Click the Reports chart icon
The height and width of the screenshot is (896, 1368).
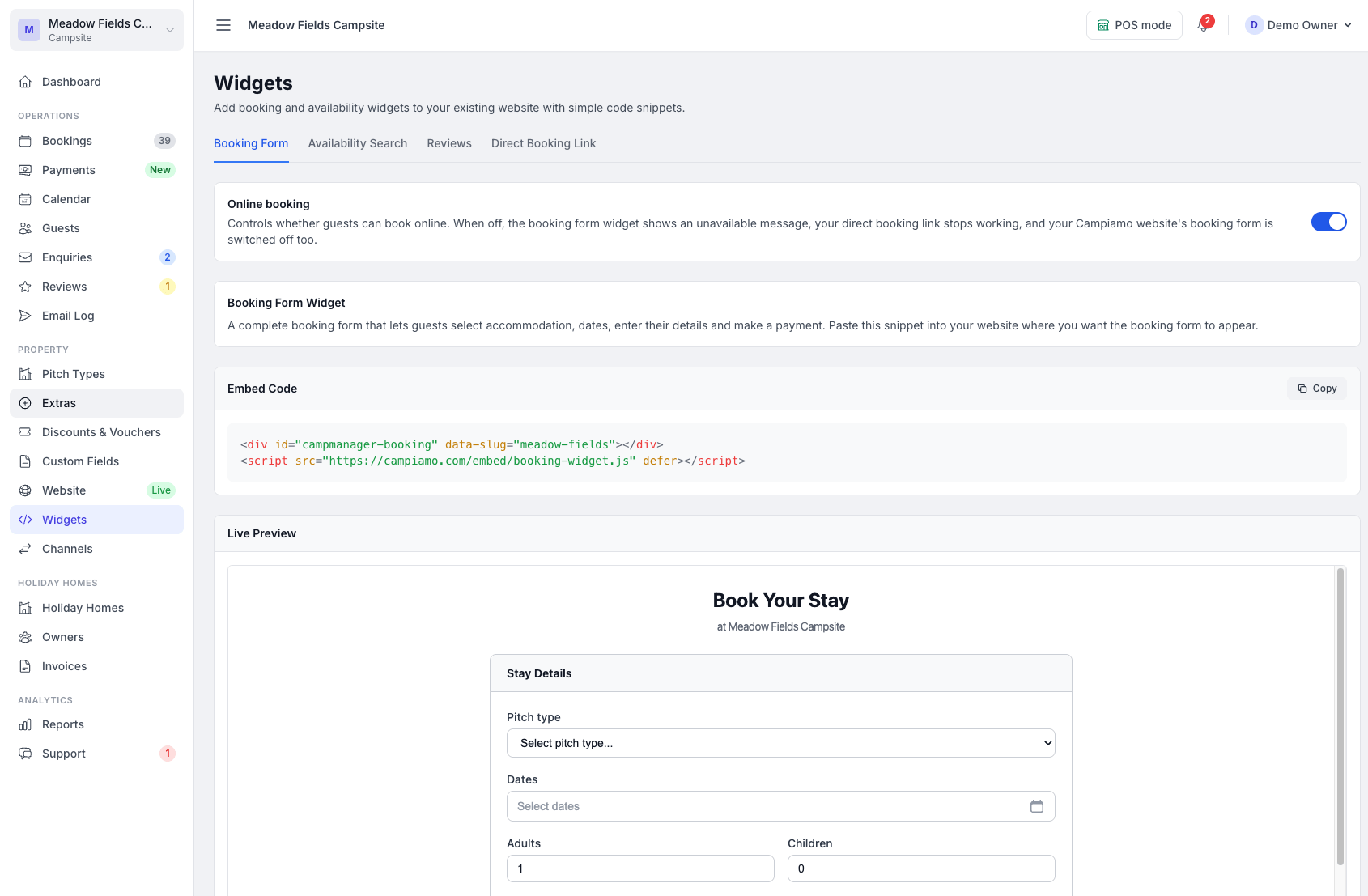click(25, 724)
